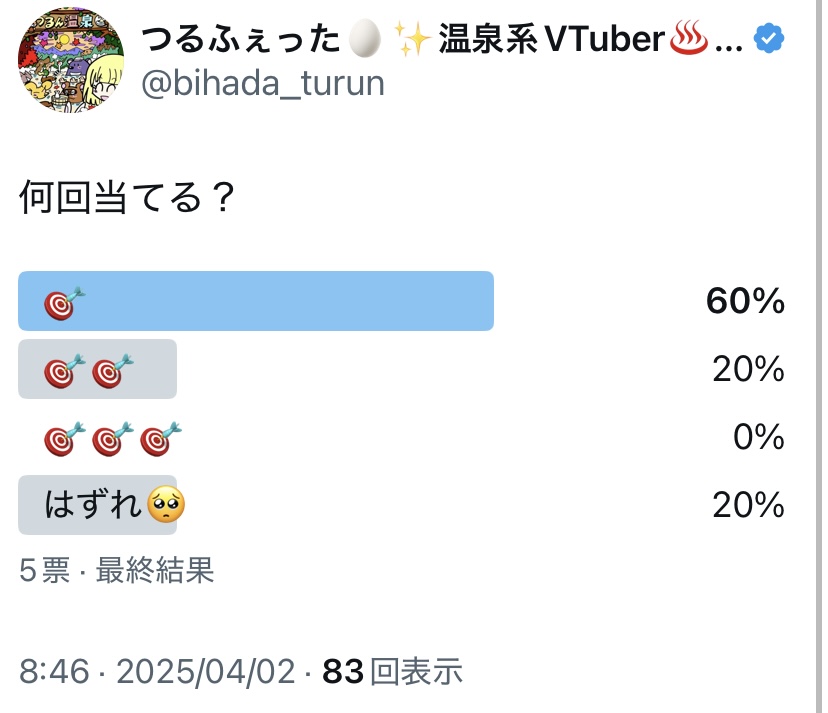Click the two dart targets poll option
This screenshot has width=828, height=713.
(97, 369)
